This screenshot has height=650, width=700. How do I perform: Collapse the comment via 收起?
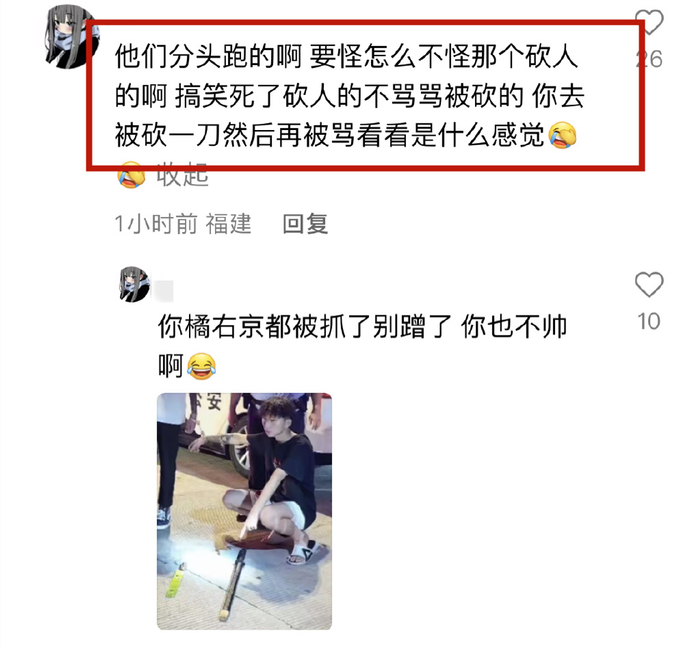click(182, 175)
